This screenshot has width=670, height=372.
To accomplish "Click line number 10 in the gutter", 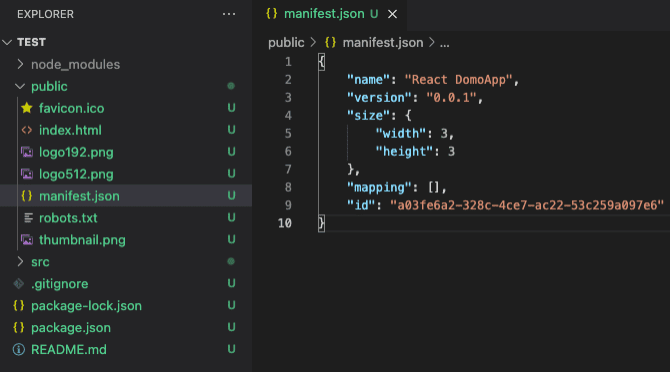I will pos(285,223).
